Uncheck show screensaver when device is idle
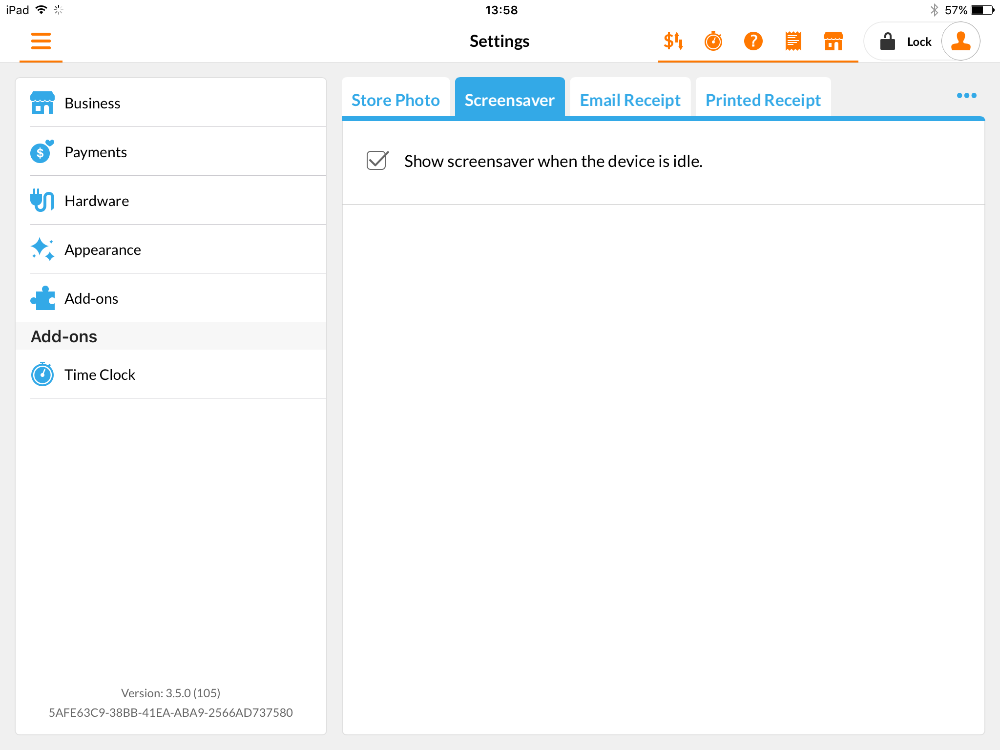The width and height of the screenshot is (1000, 750). click(x=377, y=160)
